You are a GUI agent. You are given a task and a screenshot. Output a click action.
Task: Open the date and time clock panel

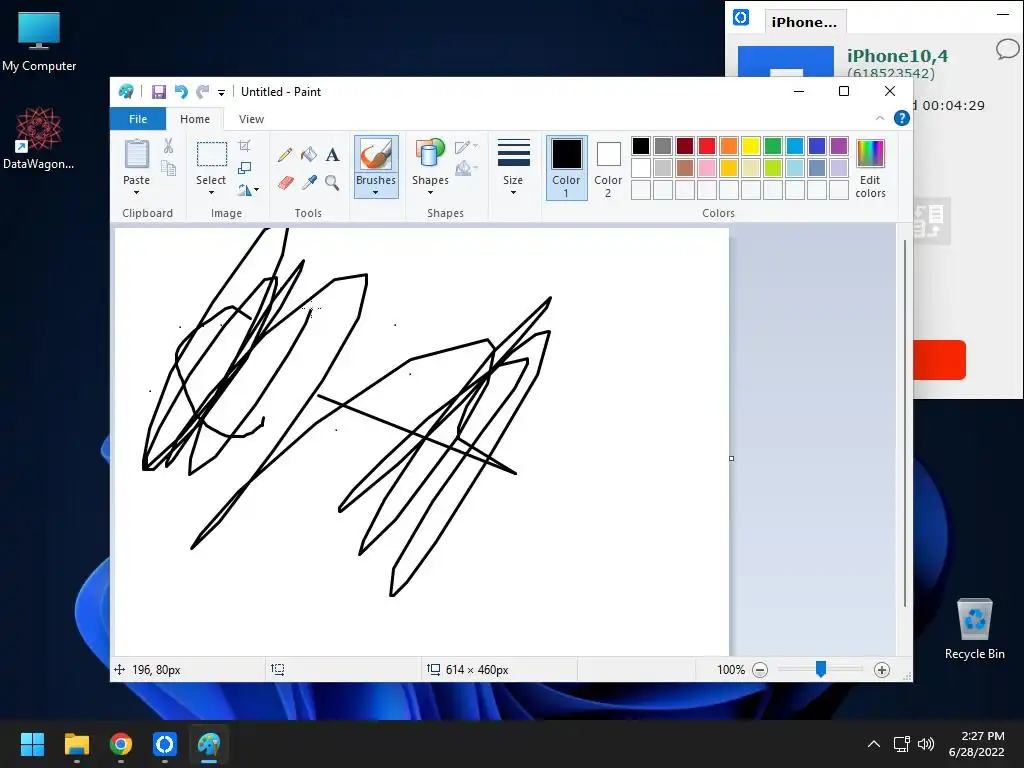click(x=976, y=744)
